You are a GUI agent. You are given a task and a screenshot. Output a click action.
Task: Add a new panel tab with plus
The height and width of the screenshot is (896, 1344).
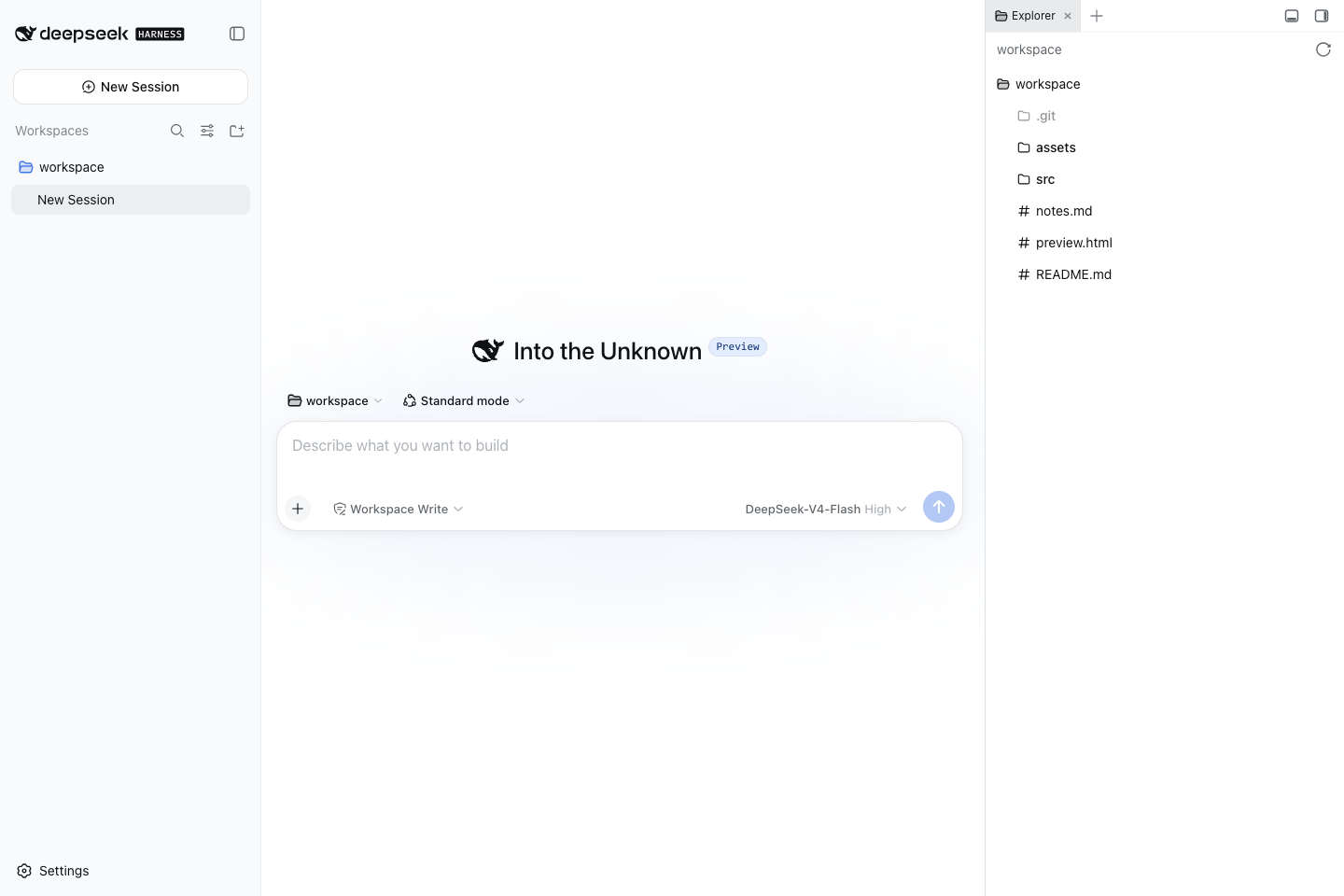coord(1097,16)
